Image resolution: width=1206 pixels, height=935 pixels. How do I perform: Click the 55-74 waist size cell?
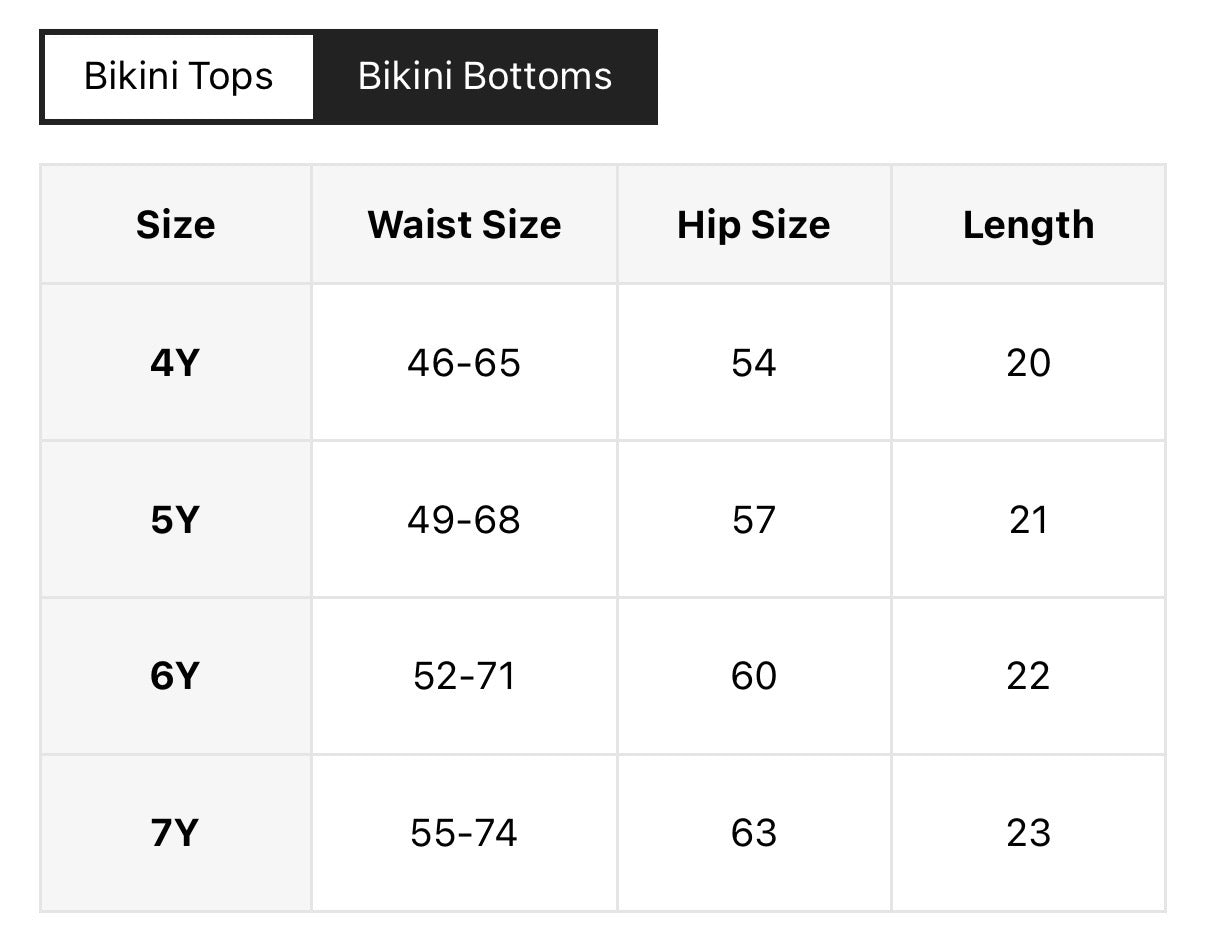tap(464, 833)
